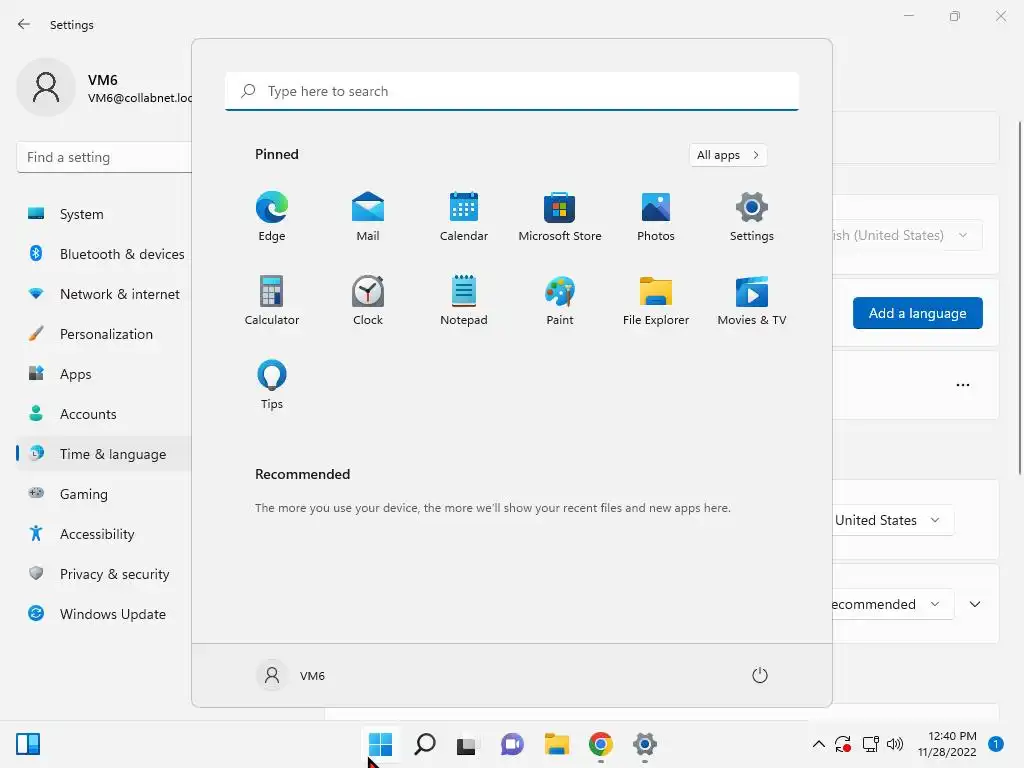The height and width of the screenshot is (768, 1024).
Task: Launch Paint app
Action: pos(560,300)
